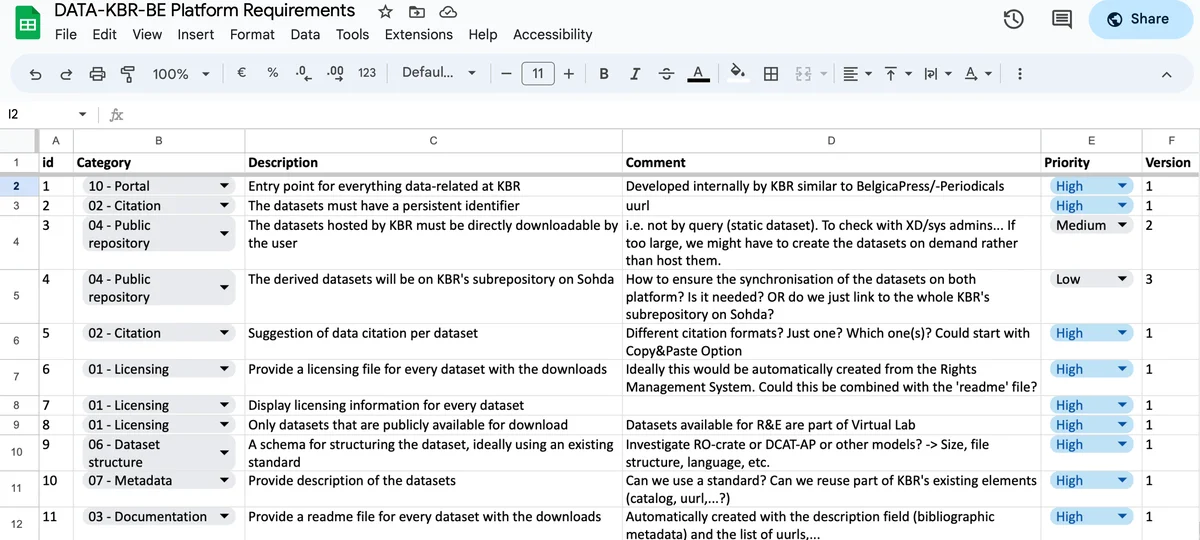Click the increase font size plus button
Screen dimensions: 1200x540
click(568, 73)
